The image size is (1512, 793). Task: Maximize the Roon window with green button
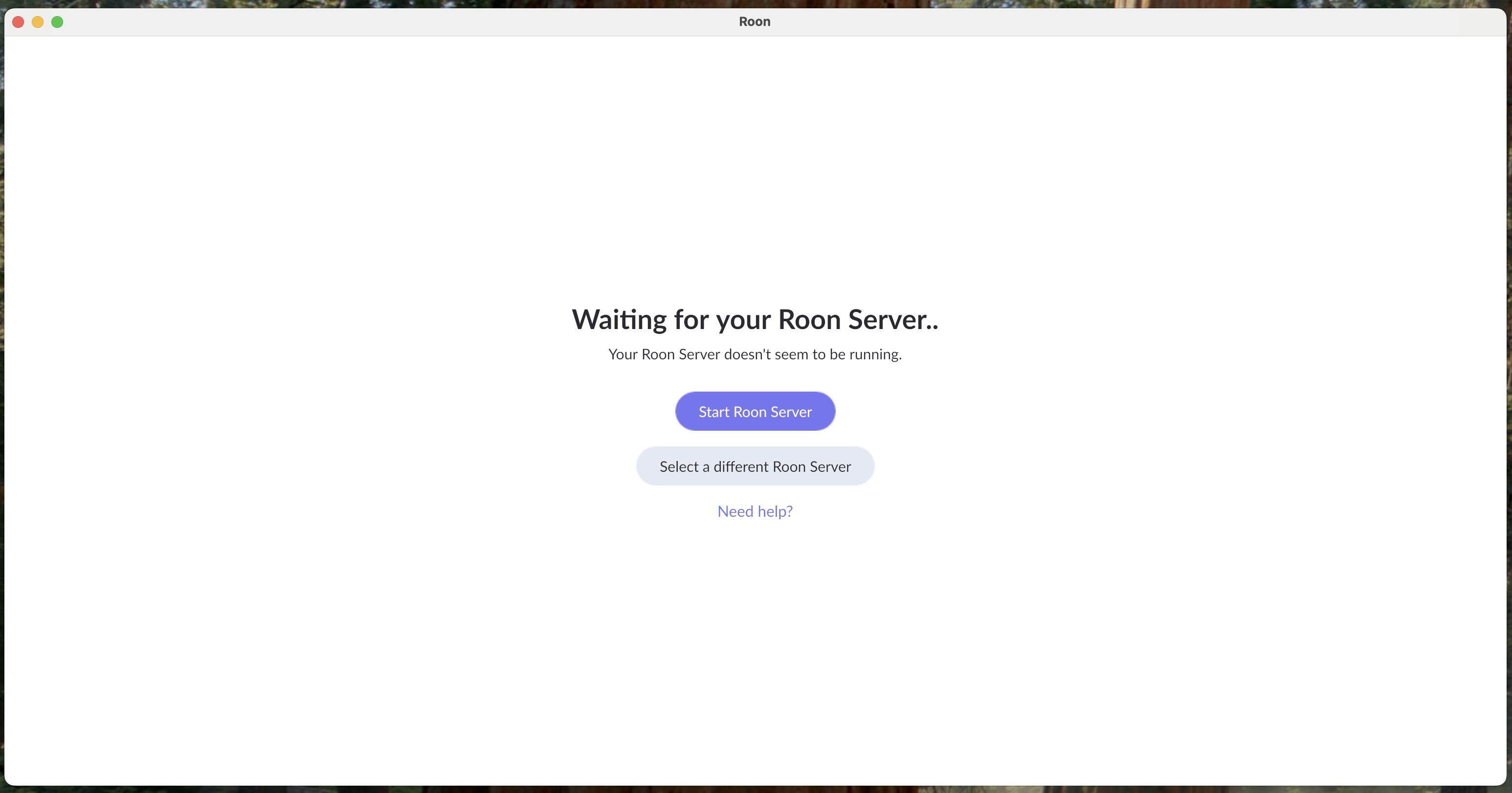(x=57, y=22)
